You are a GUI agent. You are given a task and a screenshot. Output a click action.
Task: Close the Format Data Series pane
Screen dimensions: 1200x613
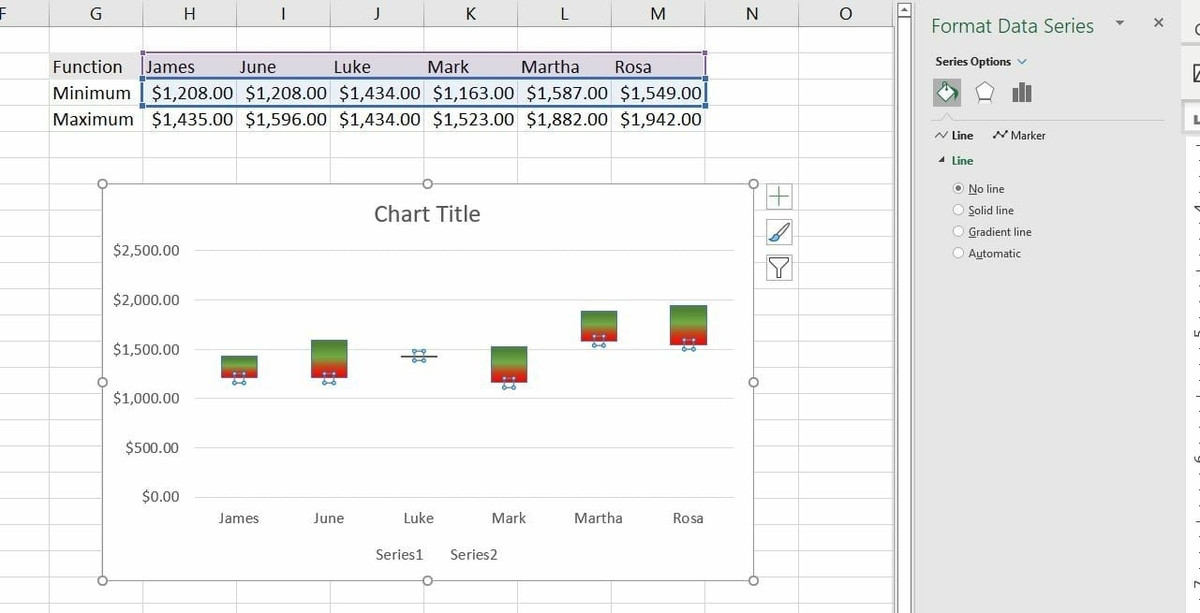tap(1157, 21)
